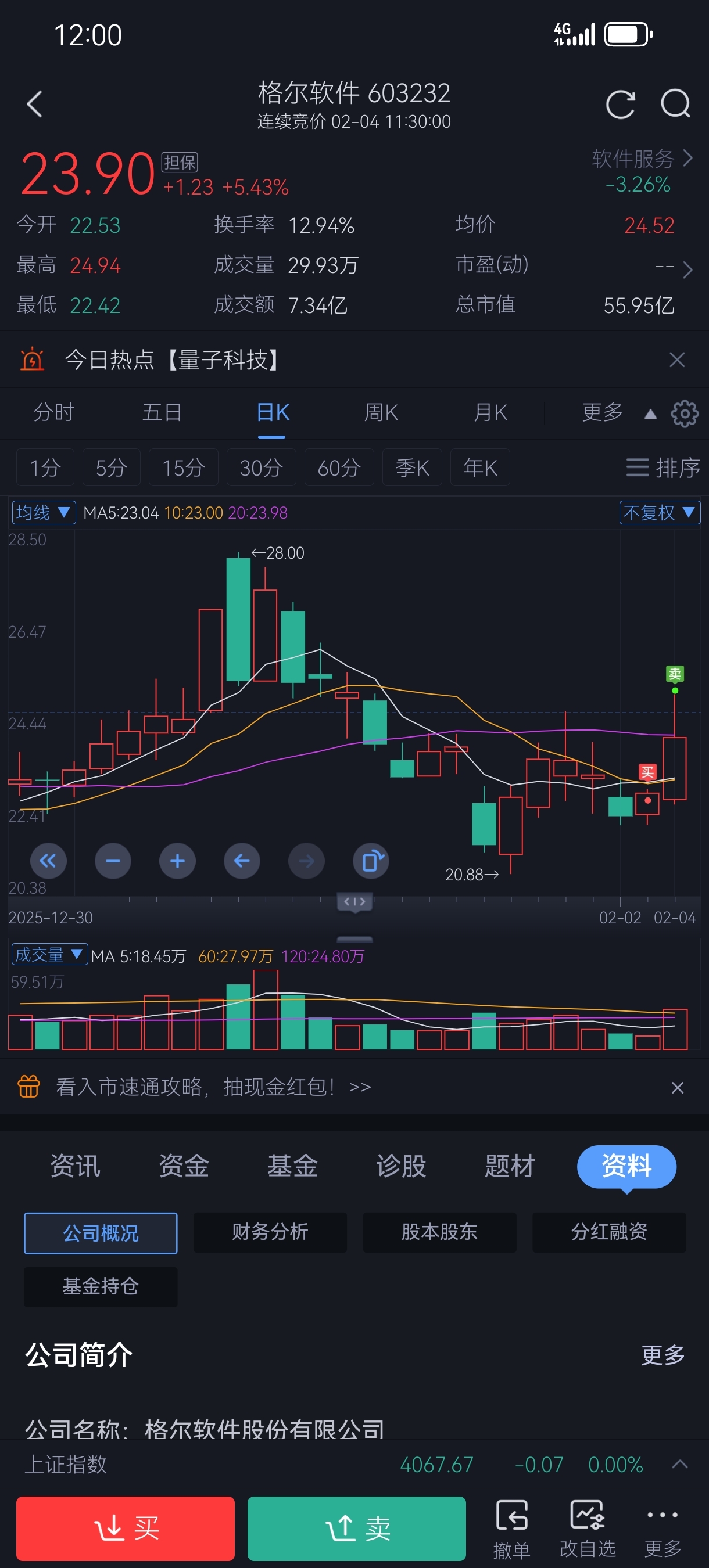Open the search magnifier icon
This screenshot has width=709, height=1568.
tap(675, 104)
